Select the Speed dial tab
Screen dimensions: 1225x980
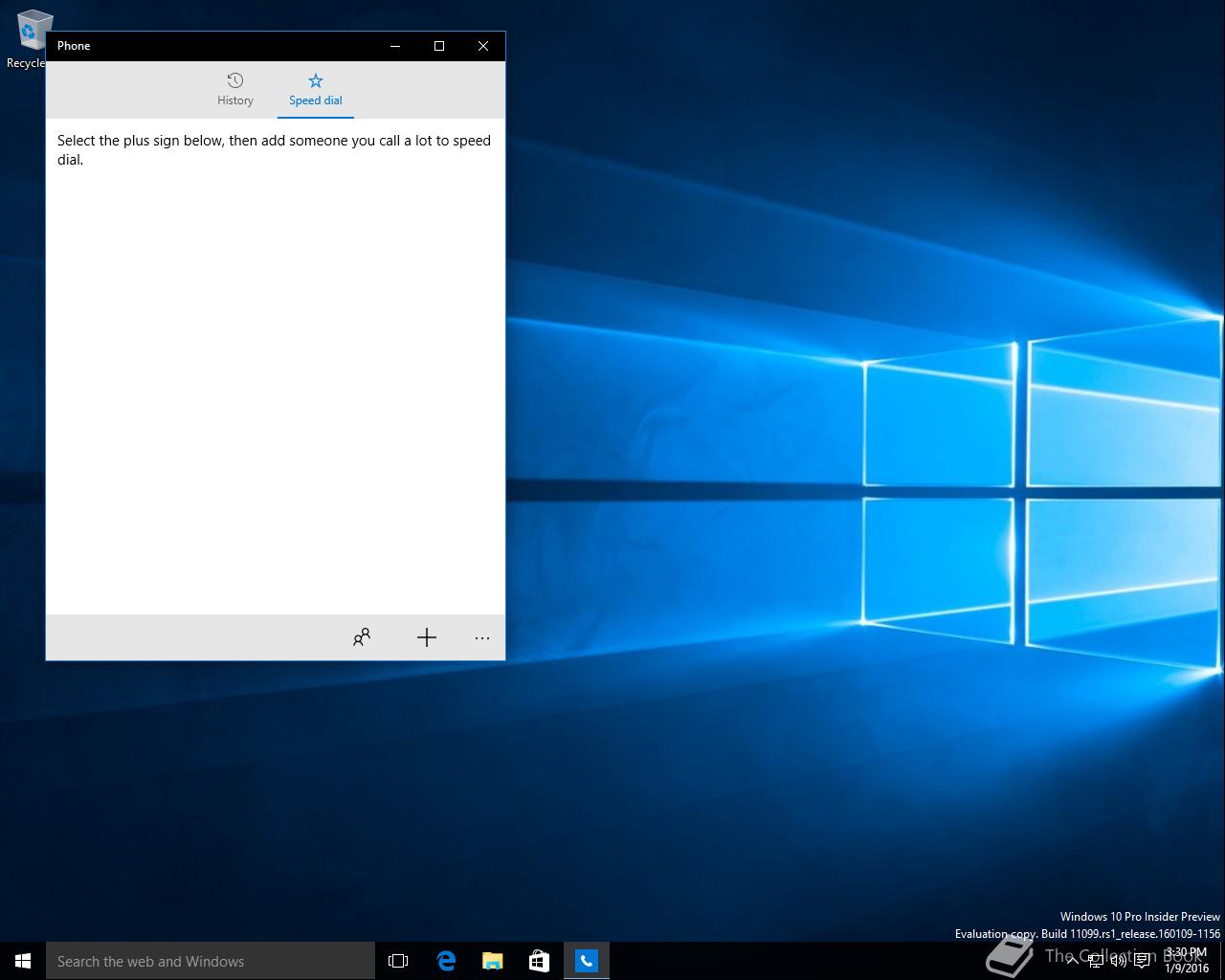point(316,89)
